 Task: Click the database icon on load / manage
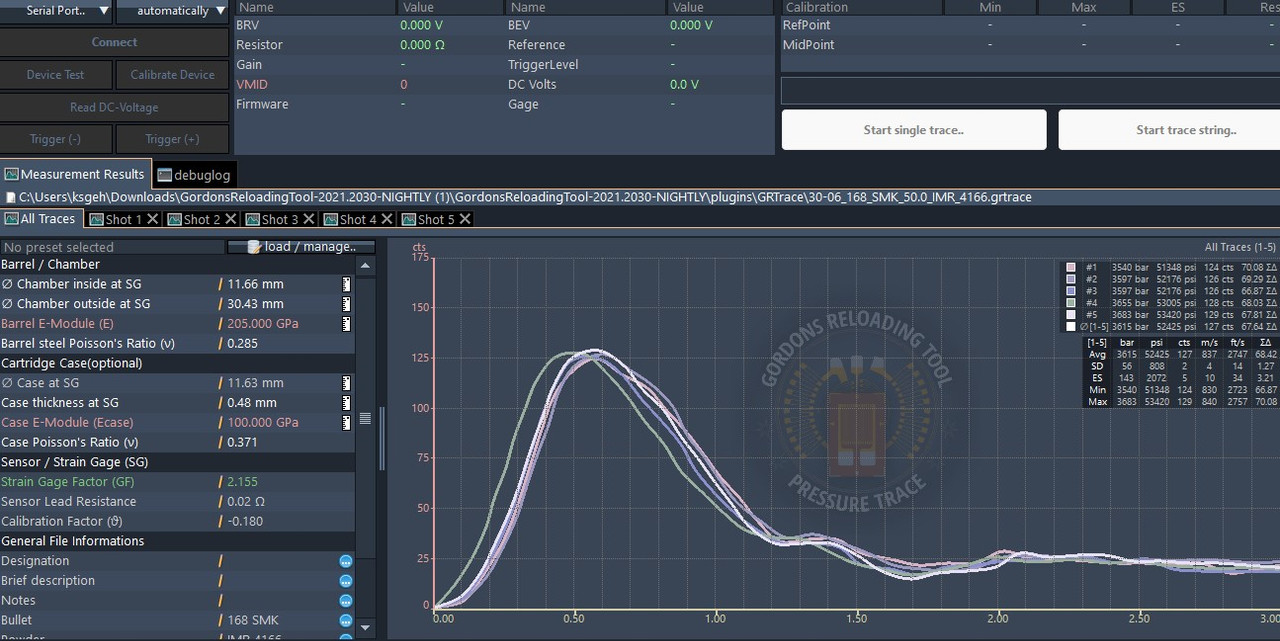click(254, 247)
